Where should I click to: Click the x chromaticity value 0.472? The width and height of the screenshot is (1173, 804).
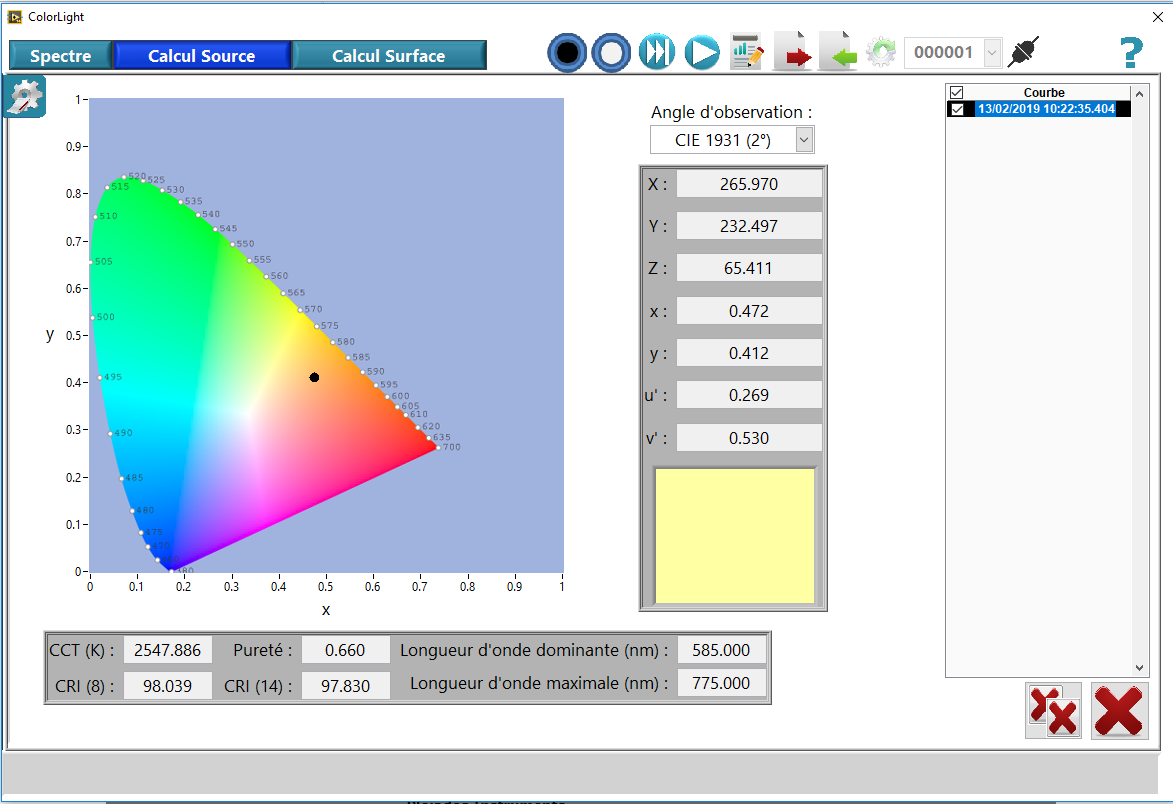(x=749, y=311)
